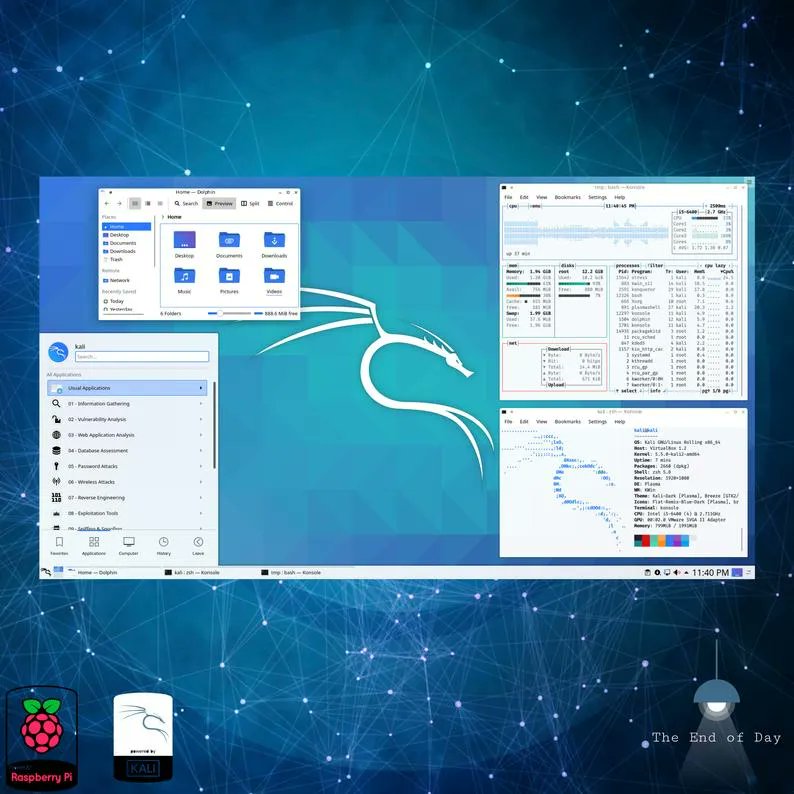Open the Control menu in Dolphin
Image resolution: width=794 pixels, height=794 pixels.
coord(281,204)
